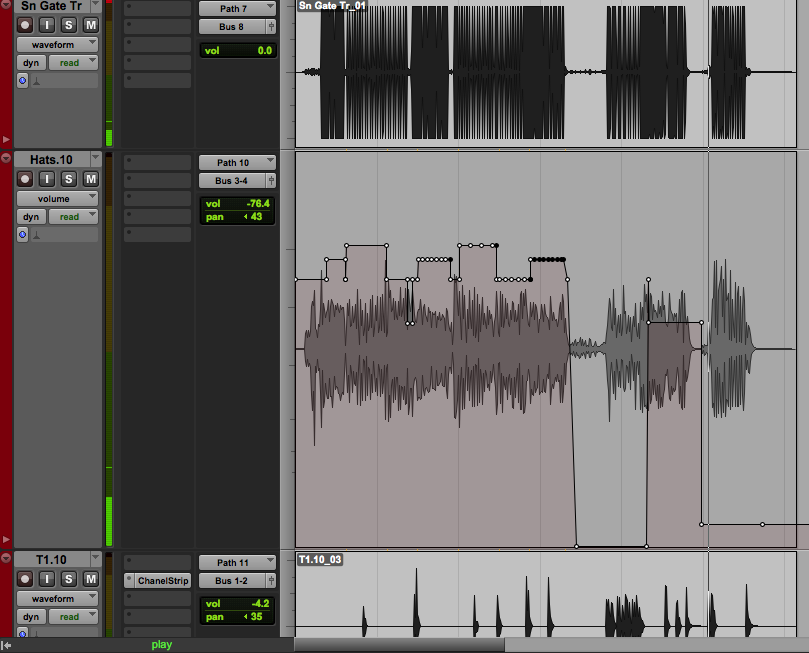Click Sn Gate Tr timebase selector icon

[x=22, y=80]
